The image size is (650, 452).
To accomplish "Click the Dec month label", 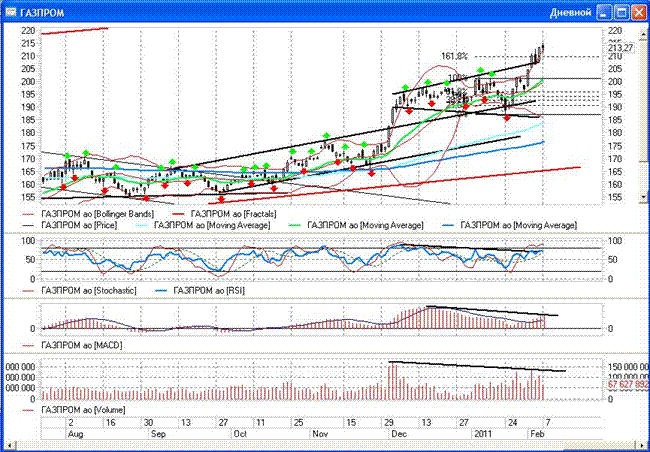I will pos(399,434).
